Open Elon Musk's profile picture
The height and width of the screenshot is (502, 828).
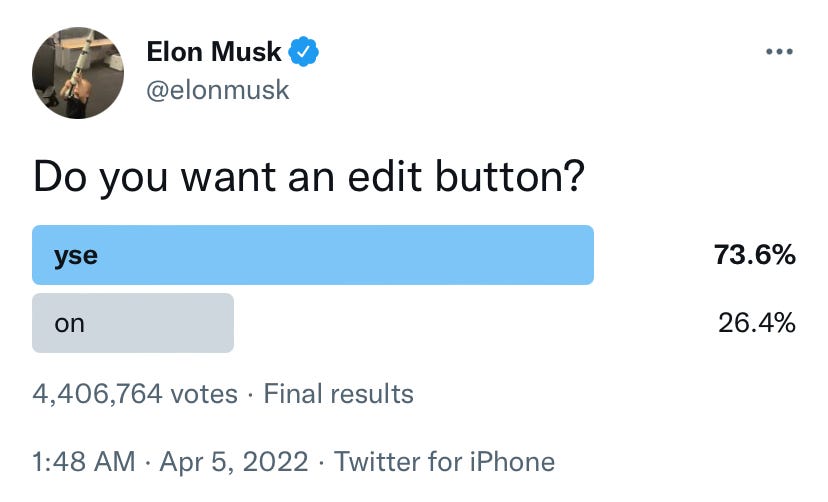78,73
